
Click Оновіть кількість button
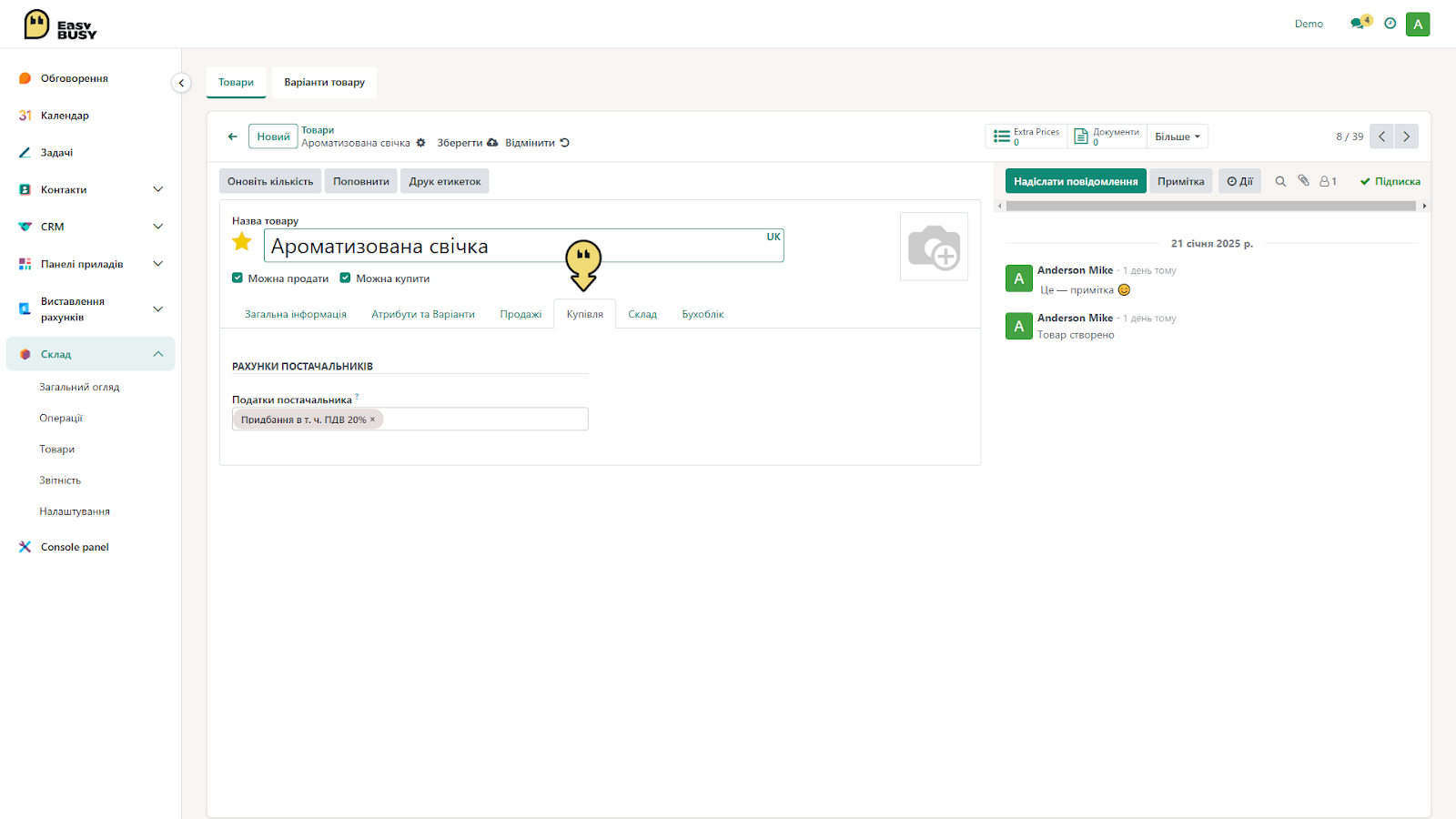(270, 181)
